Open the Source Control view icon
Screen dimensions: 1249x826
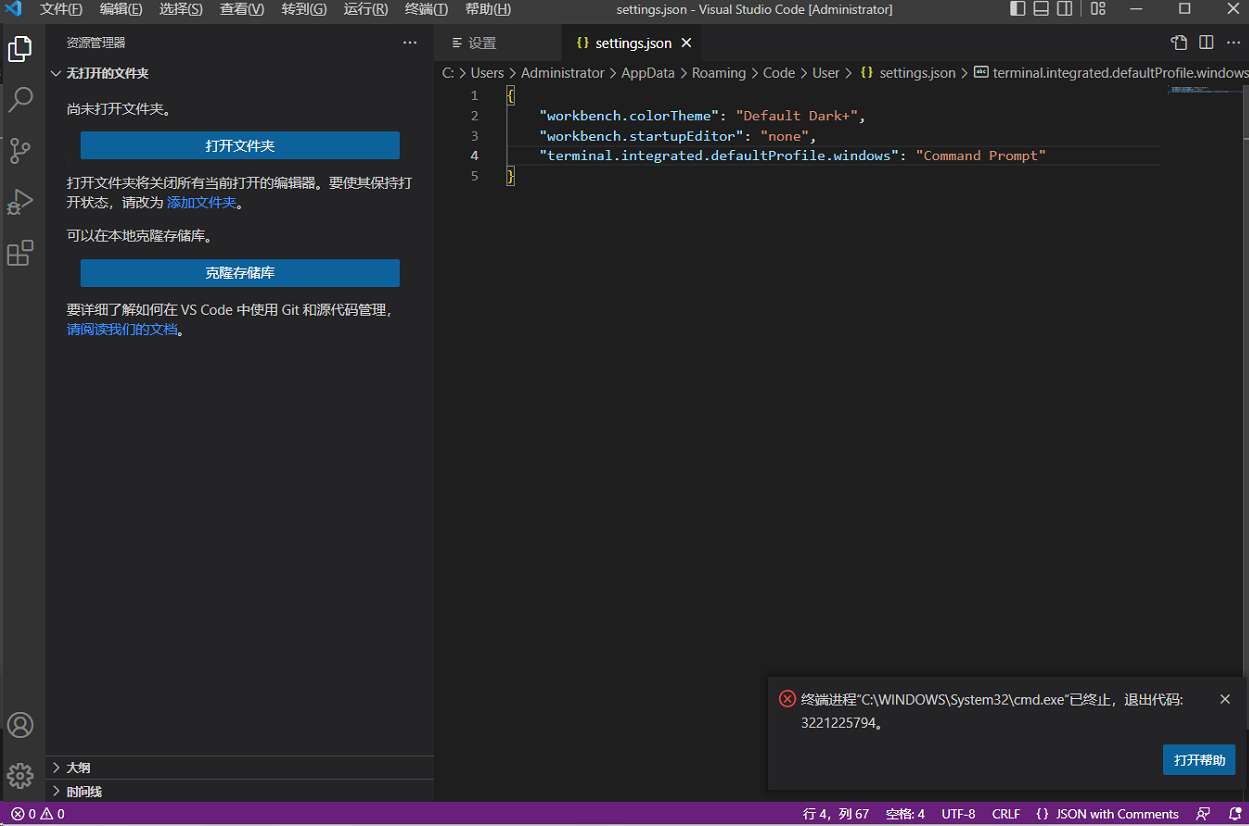pyautogui.click(x=20, y=150)
